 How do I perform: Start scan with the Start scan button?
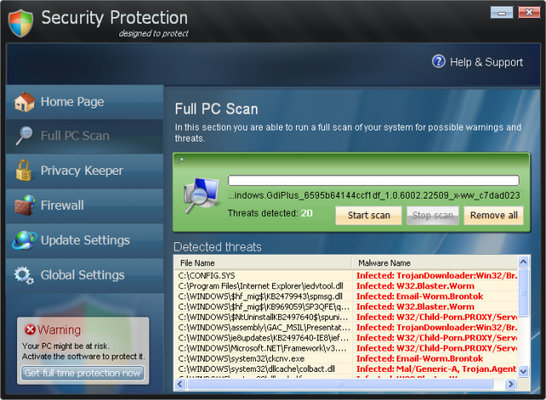coord(369,215)
